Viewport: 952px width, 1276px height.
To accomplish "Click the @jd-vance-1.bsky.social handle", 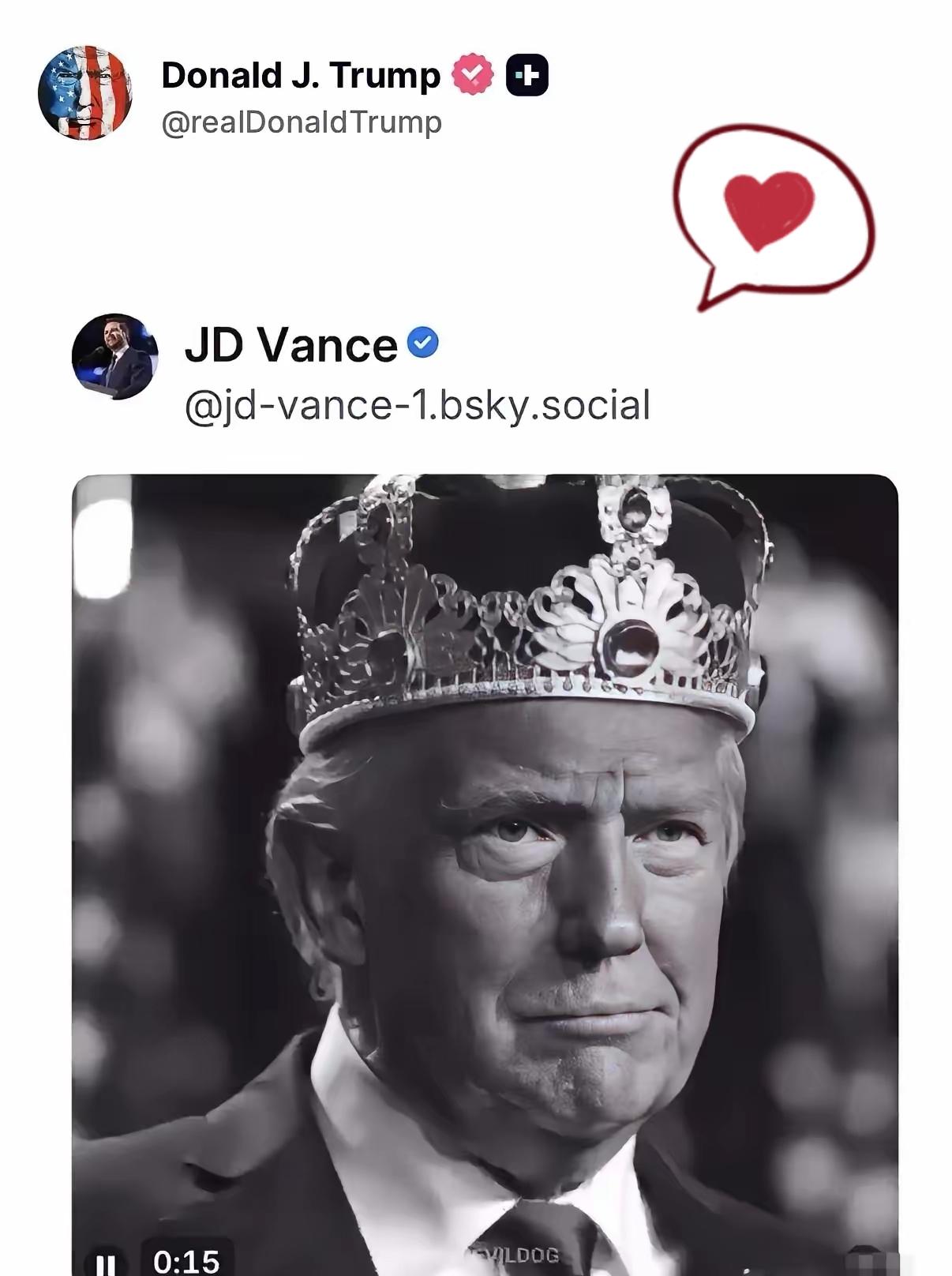I will [417, 406].
